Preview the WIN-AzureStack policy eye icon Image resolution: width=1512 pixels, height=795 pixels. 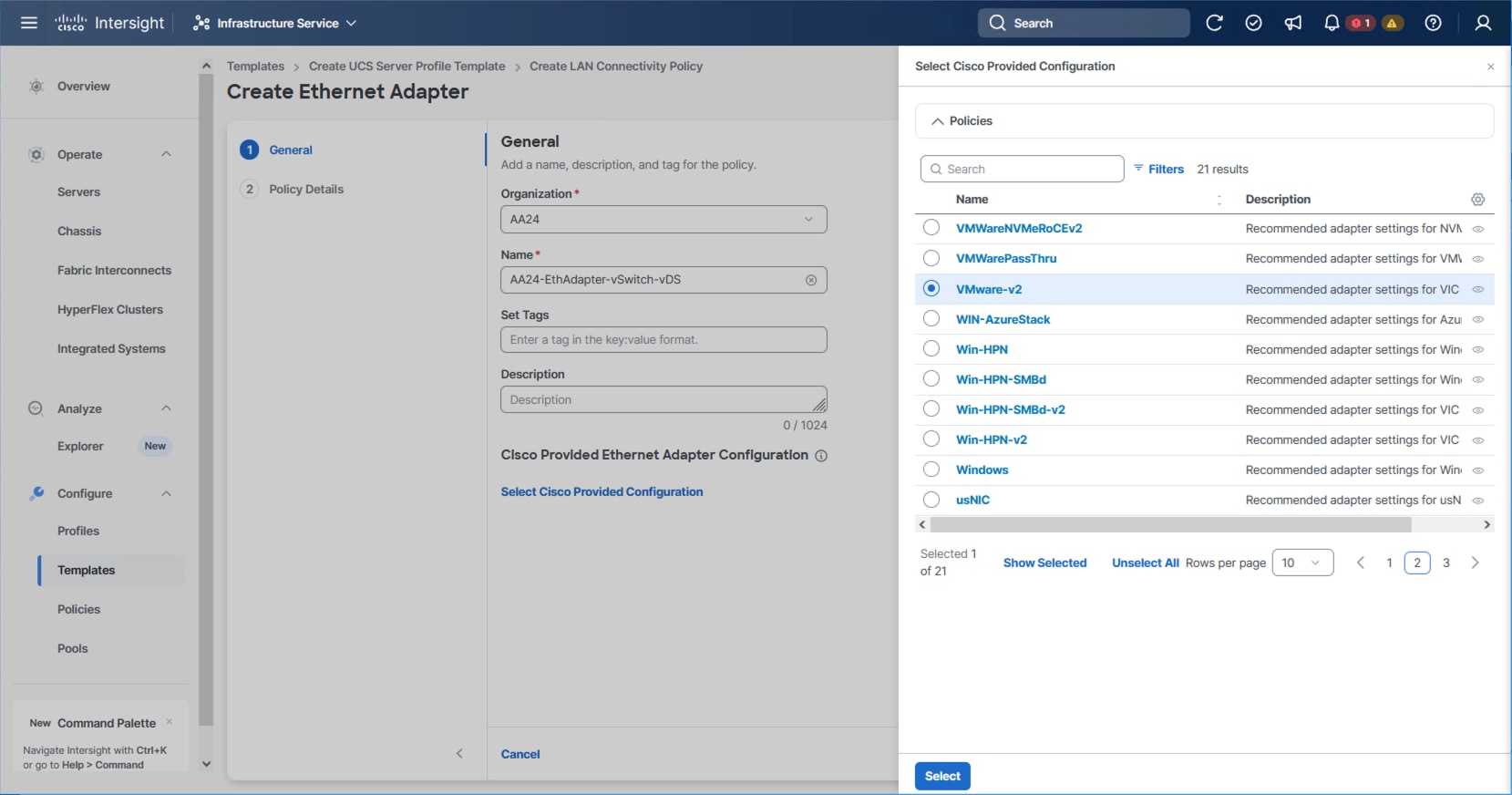click(x=1478, y=319)
